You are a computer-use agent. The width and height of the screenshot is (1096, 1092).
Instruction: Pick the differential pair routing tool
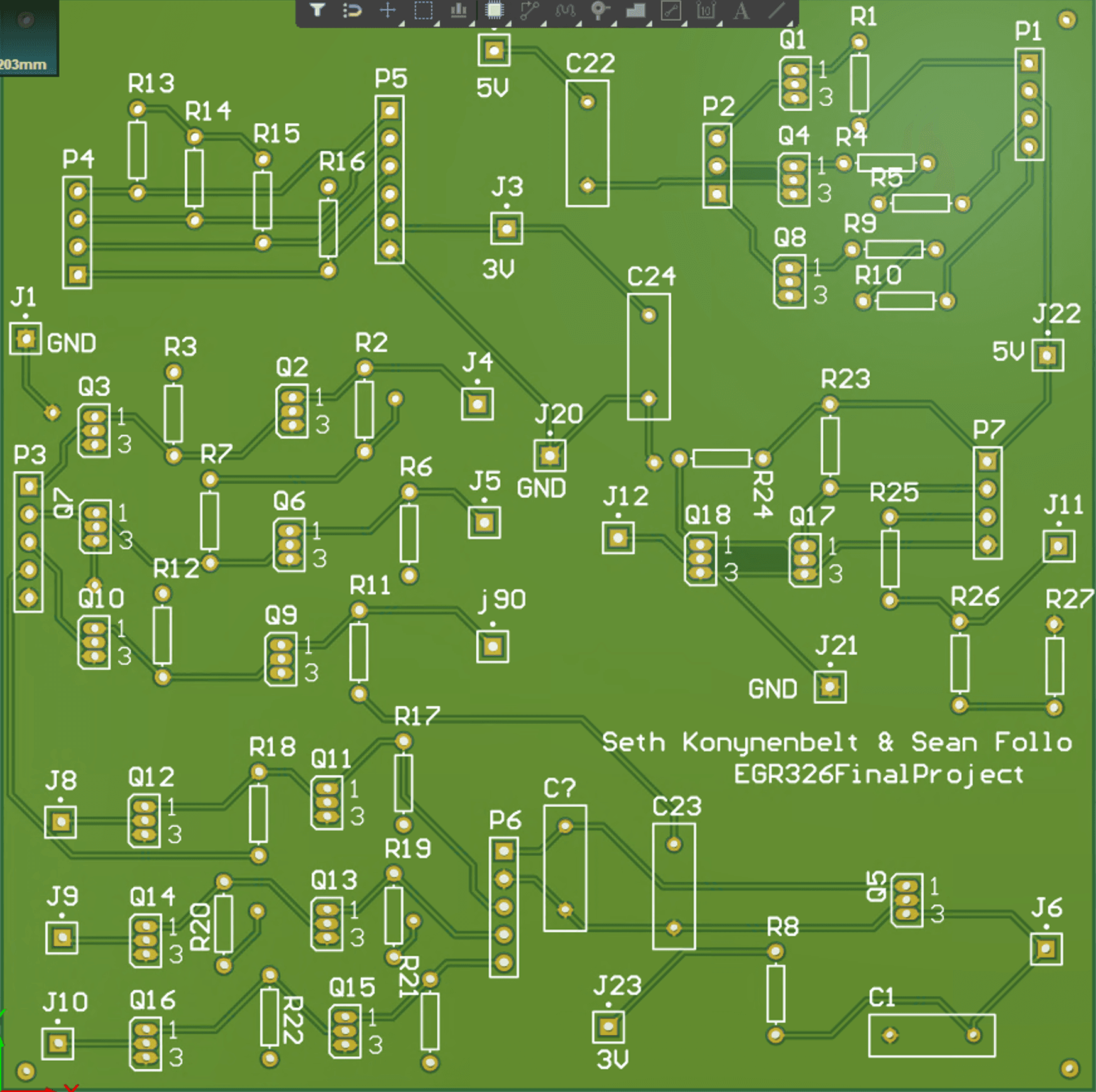(x=566, y=11)
